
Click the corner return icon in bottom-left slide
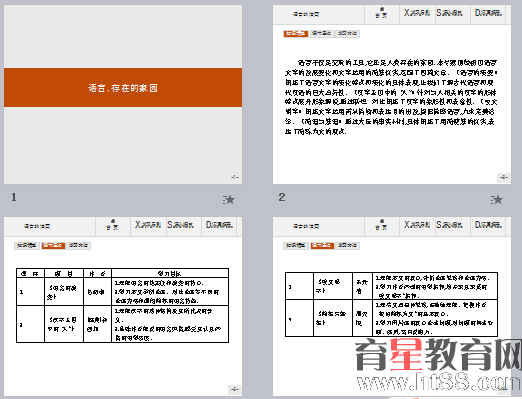(234, 389)
